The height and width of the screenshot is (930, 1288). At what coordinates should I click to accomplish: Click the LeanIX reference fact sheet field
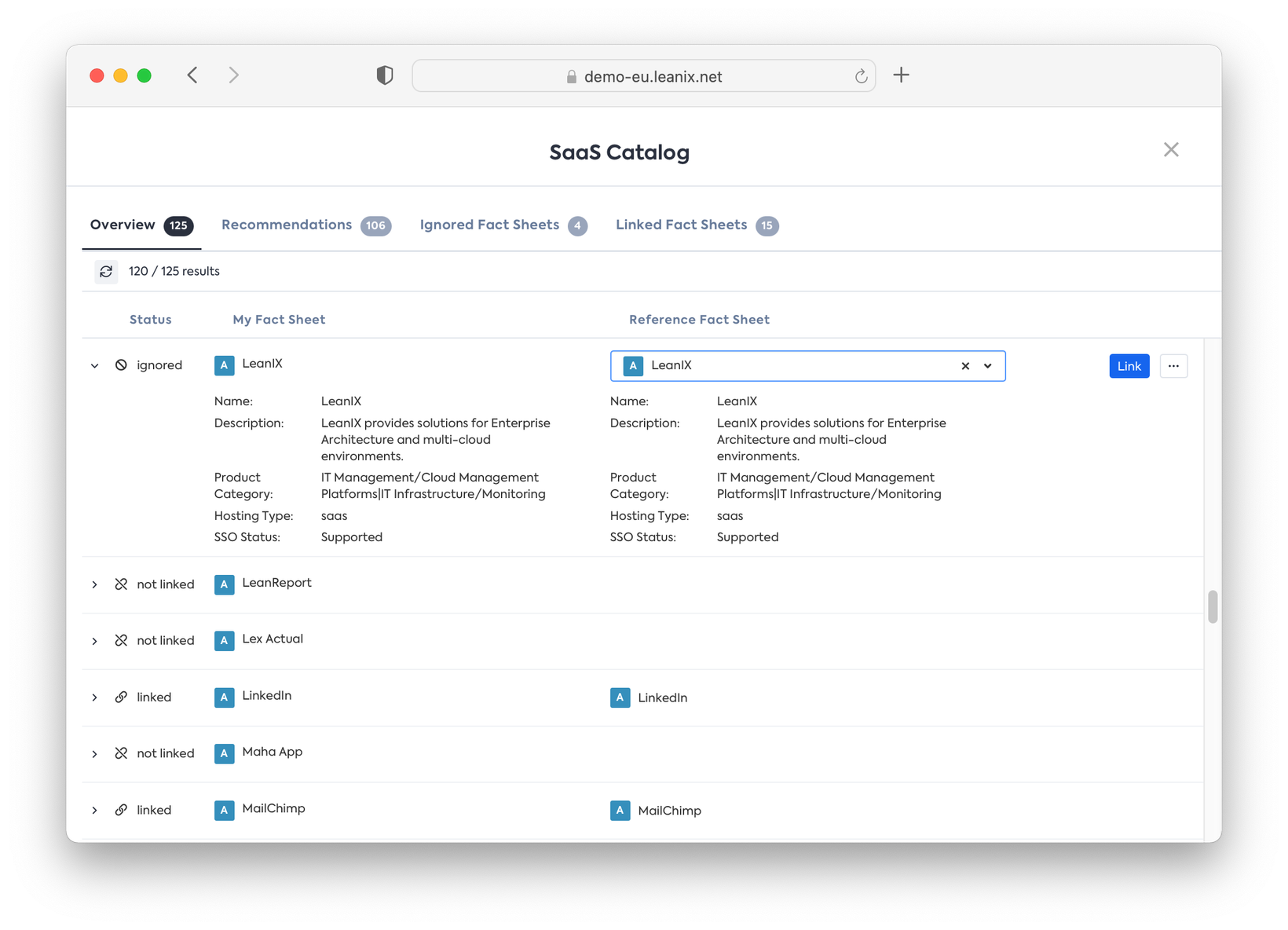[807, 366]
